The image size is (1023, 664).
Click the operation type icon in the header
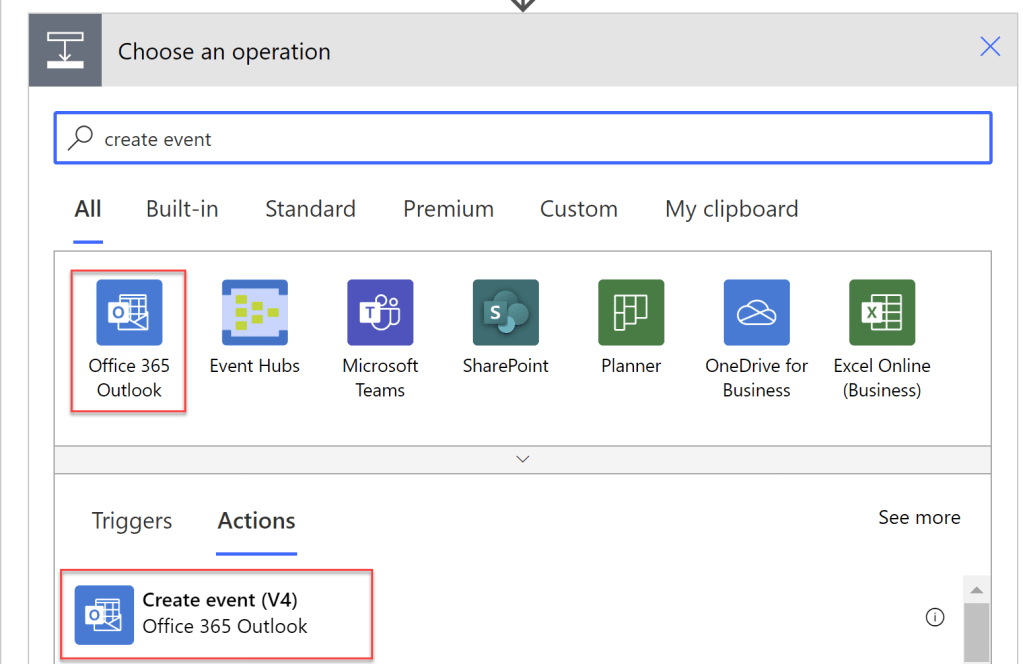64,49
